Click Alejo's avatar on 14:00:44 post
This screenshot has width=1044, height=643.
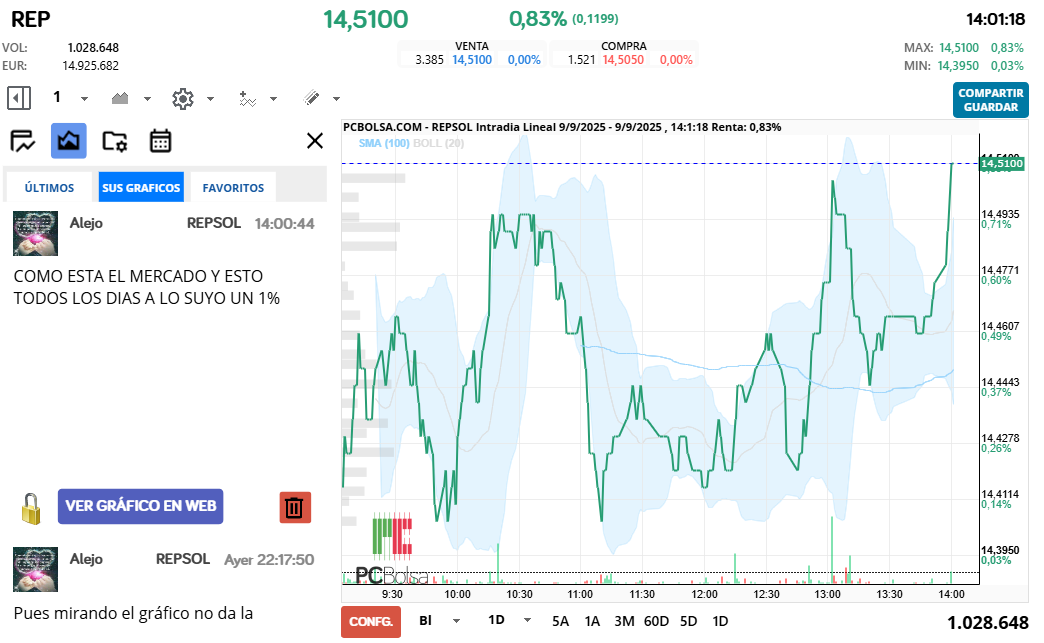35,234
